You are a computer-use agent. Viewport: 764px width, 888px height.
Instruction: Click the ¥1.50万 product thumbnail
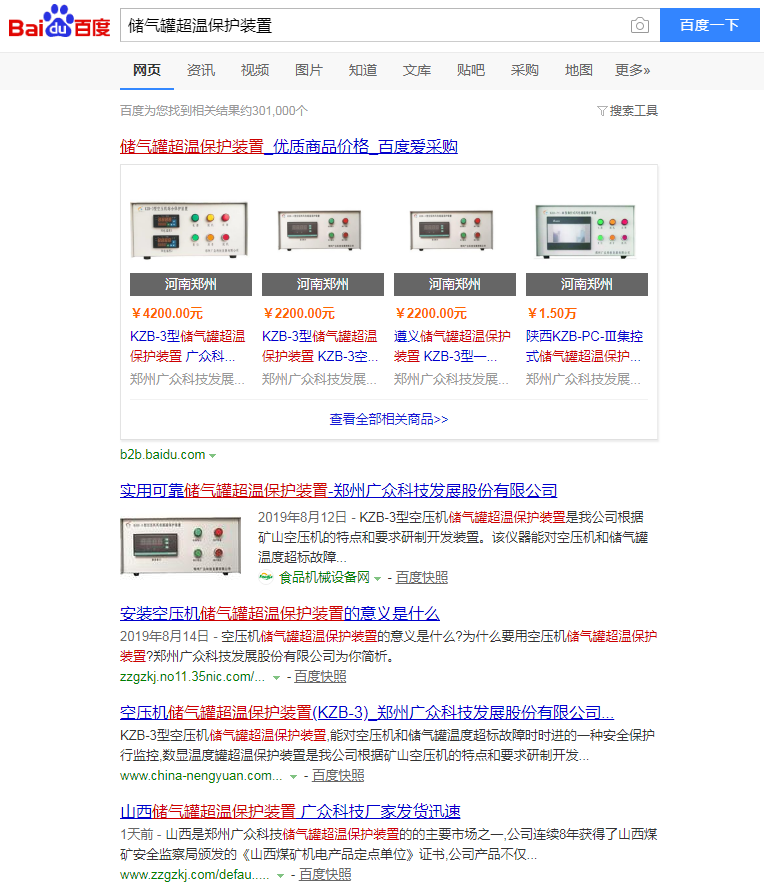(586, 228)
